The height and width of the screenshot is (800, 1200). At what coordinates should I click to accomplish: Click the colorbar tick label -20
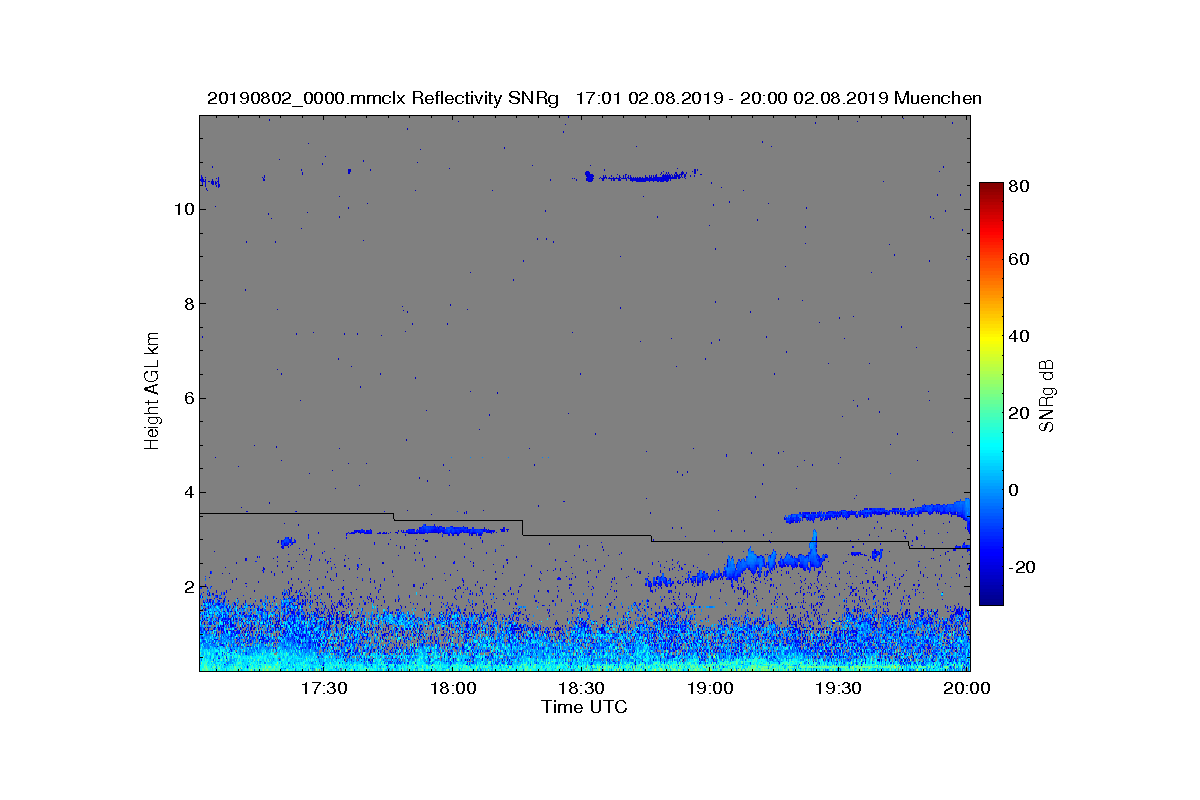tap(1022, 567)
